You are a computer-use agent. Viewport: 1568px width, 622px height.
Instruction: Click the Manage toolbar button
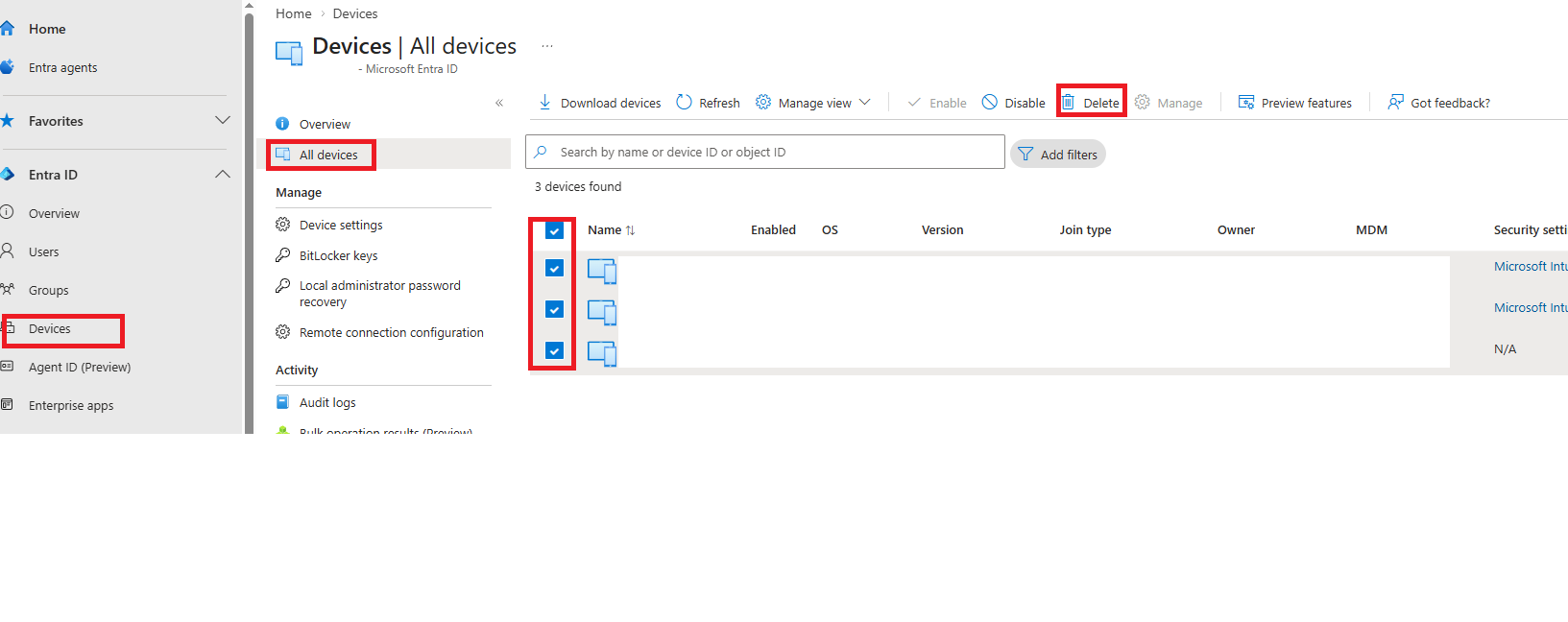[x=1169, y=103]
